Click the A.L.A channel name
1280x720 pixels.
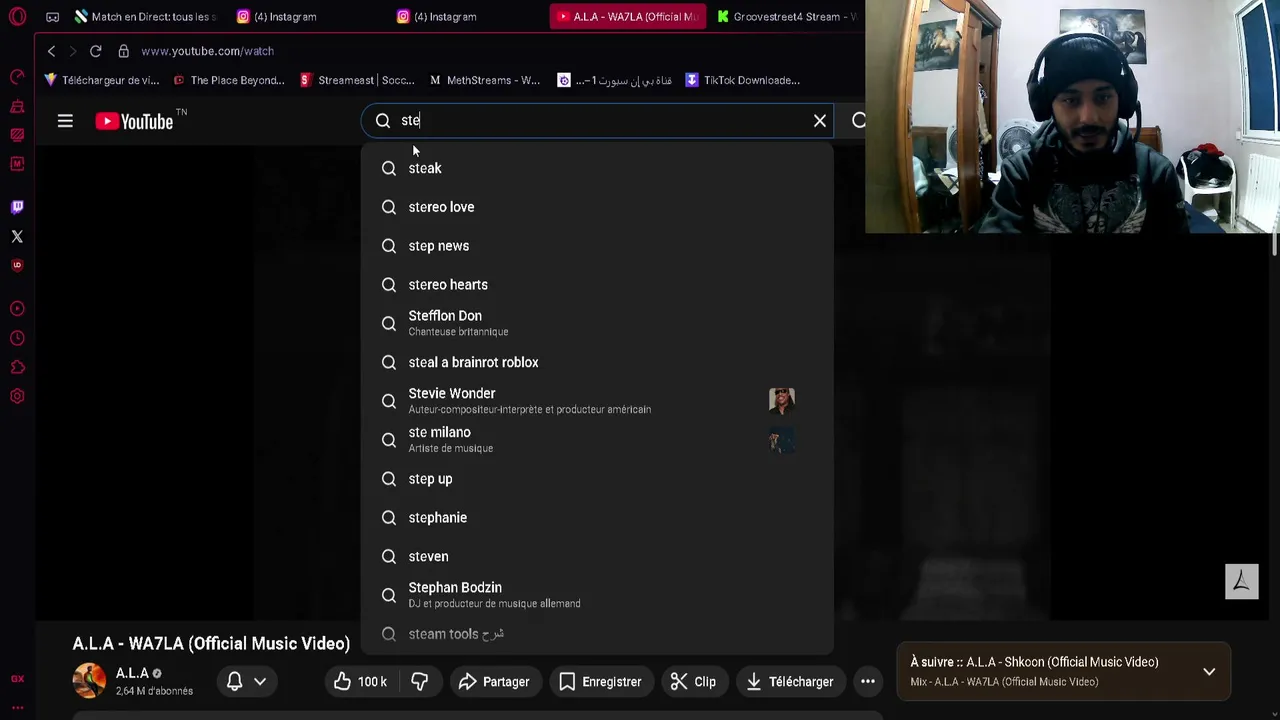coord(132,673)
